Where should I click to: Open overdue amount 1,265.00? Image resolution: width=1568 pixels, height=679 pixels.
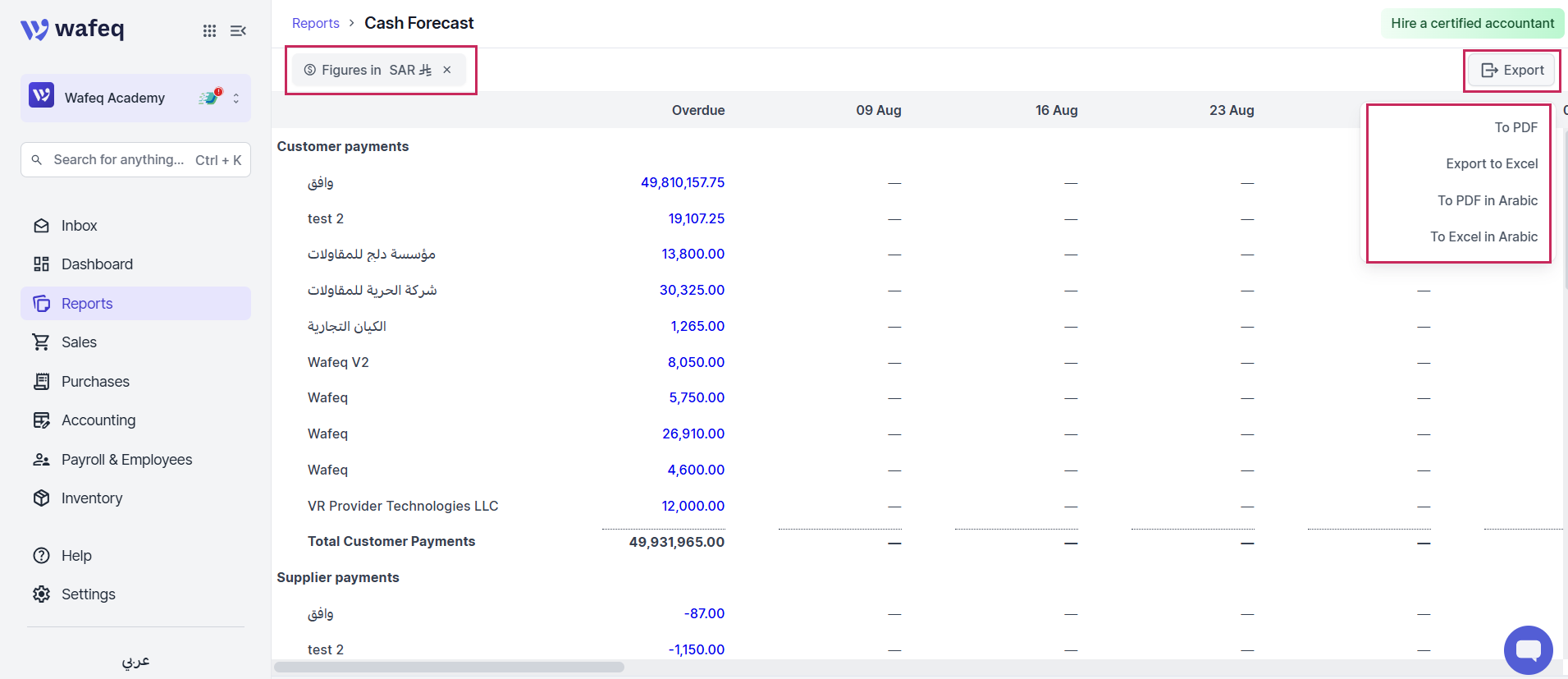tap(697, 326)
